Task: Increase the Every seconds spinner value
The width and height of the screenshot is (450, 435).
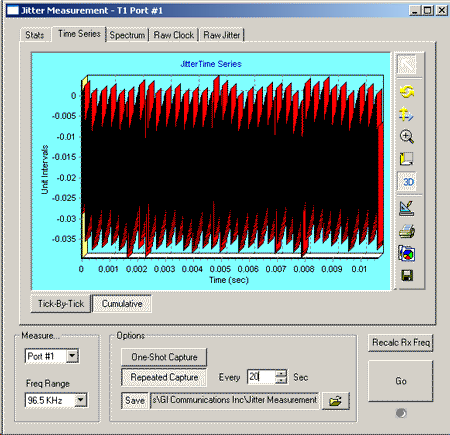Action: pos(282,373)
